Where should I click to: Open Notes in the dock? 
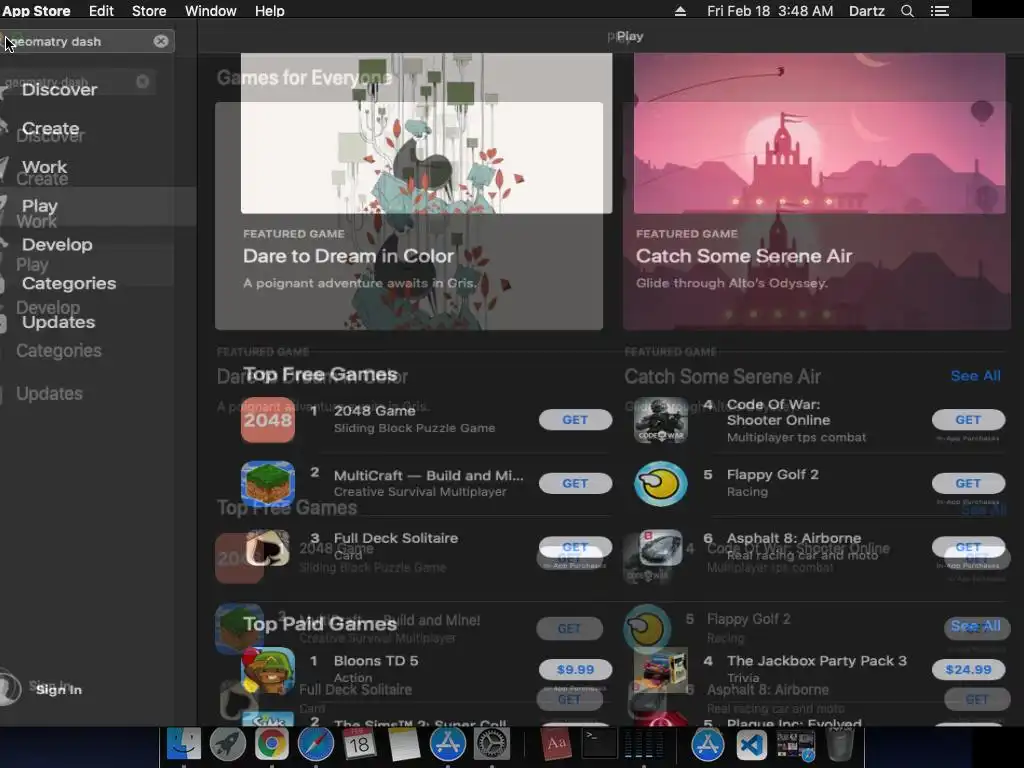[x=404, y=743]
